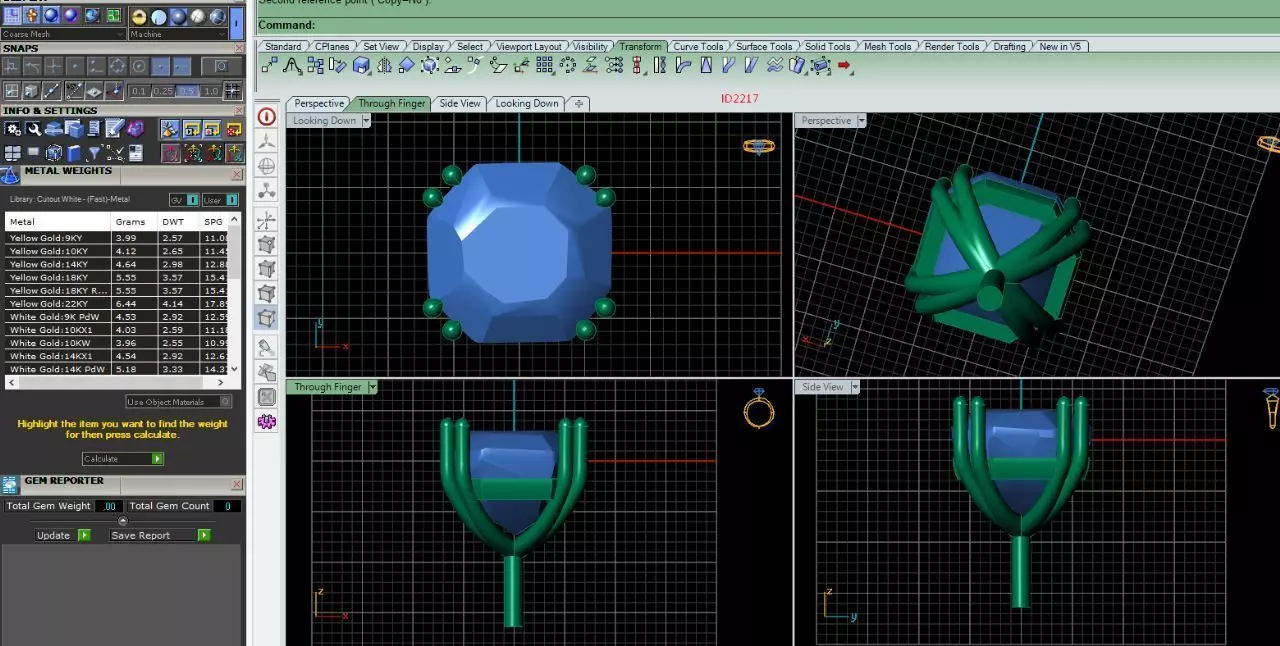Screen dimensions: 1280x646
Task: Click the grid snap icon beside the 1.0 value
Action: coord(232,91)
